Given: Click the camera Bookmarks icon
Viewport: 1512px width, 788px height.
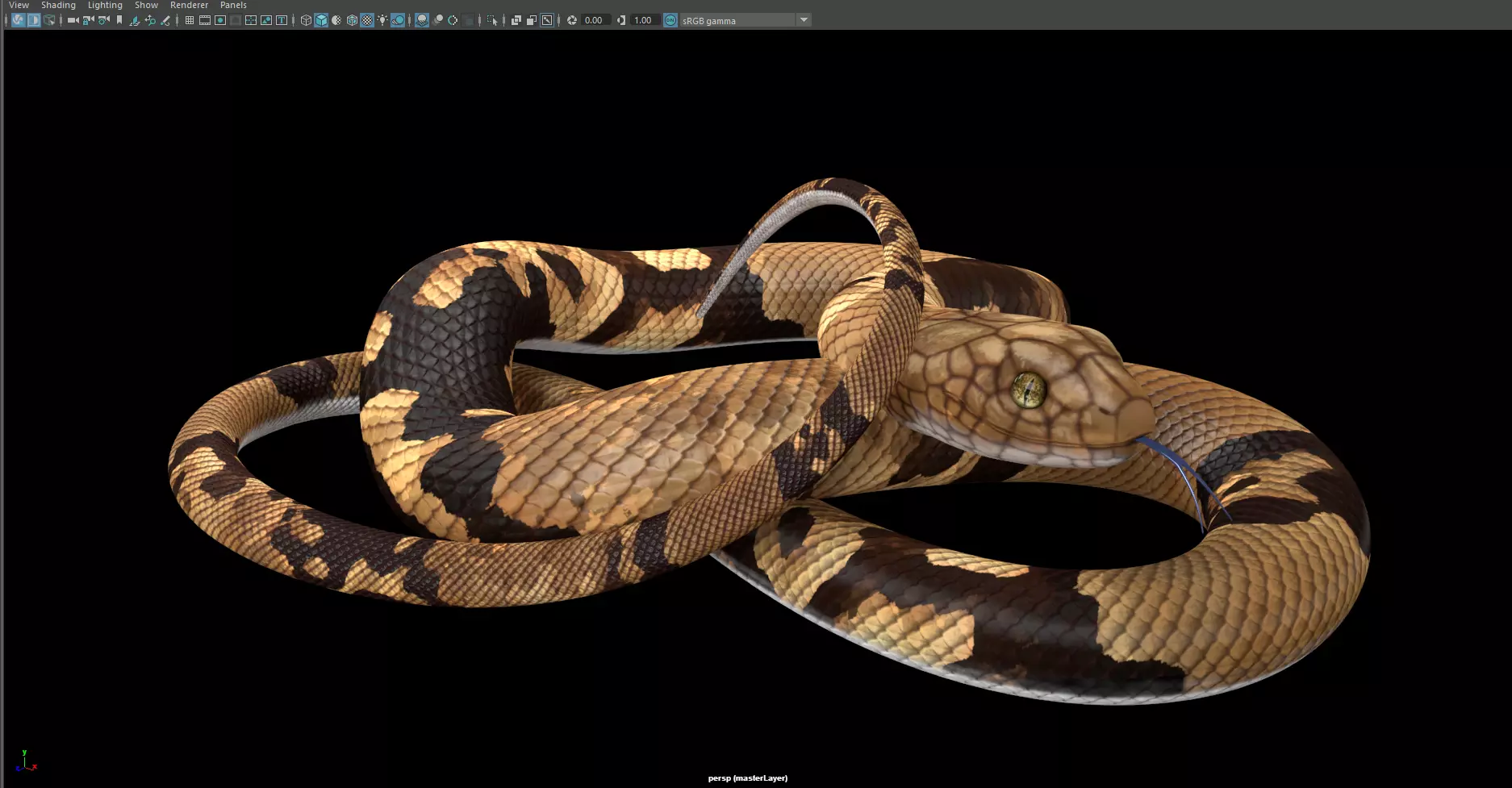Looking at the screenshot, I should pyautogui.click(x=119, y=20).
